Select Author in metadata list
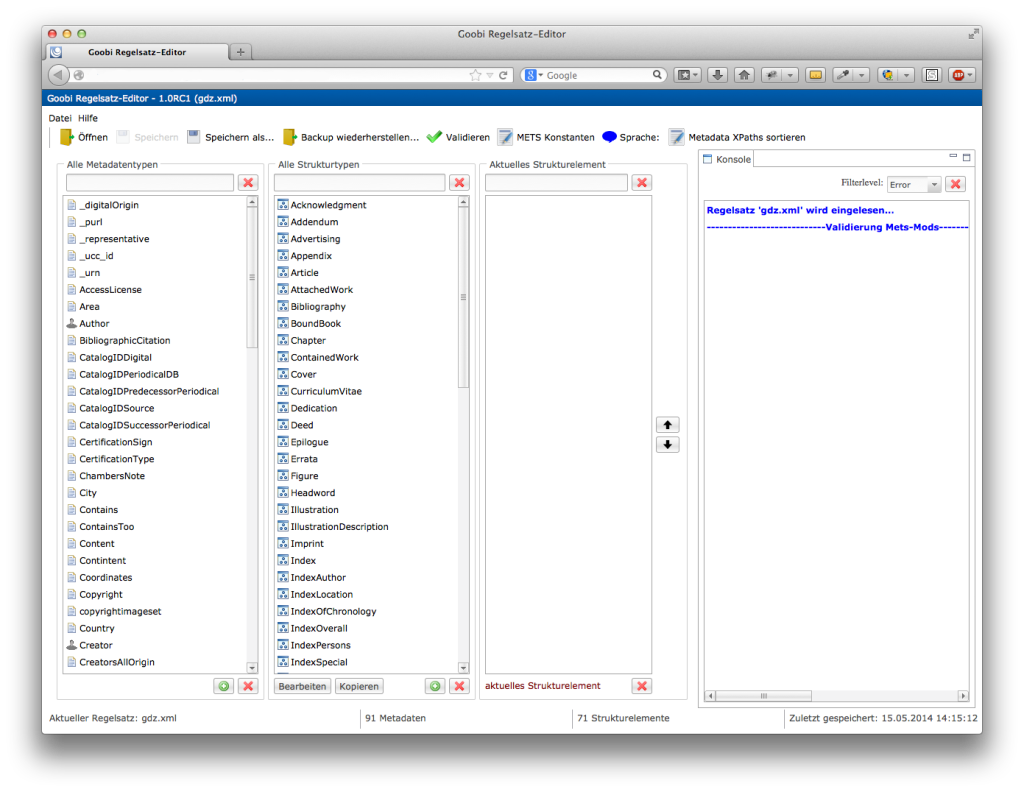This screenshot has height=792, width=1024. pyautogui.click(x=94, y=324)
